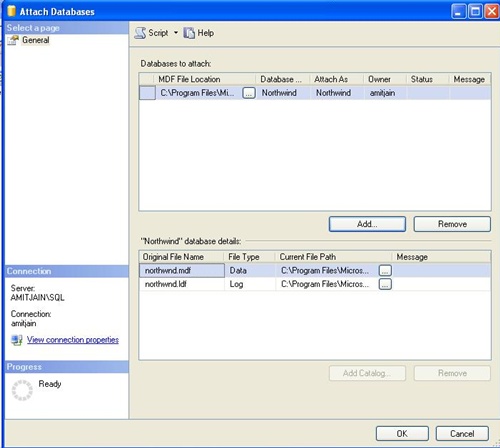500x448 pixels.
Task: Browse path for northwnd.mdf ellipsis button
Action: [385, 270]
